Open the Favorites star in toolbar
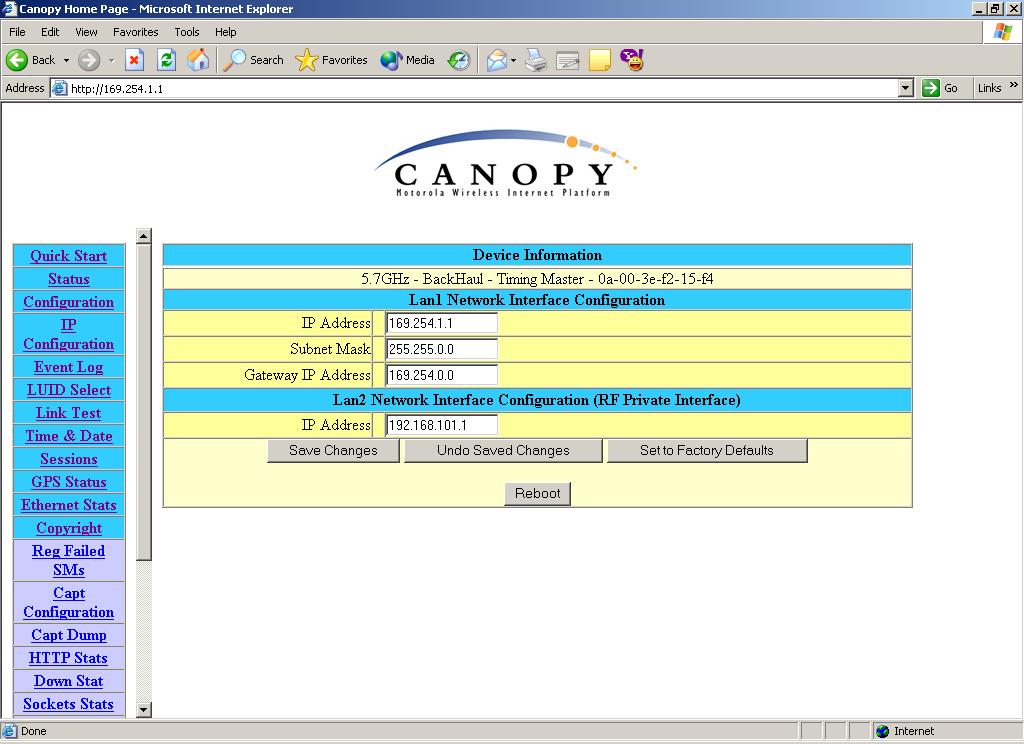This screenshot has width=1024, height=744. click(x=332, y=60)
